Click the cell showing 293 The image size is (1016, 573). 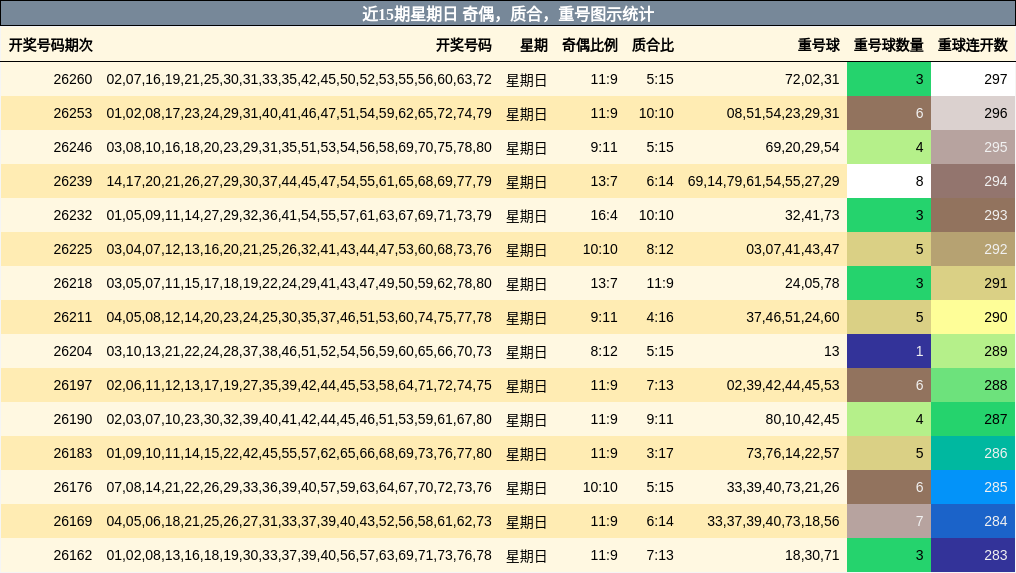(x=973, y=215)
